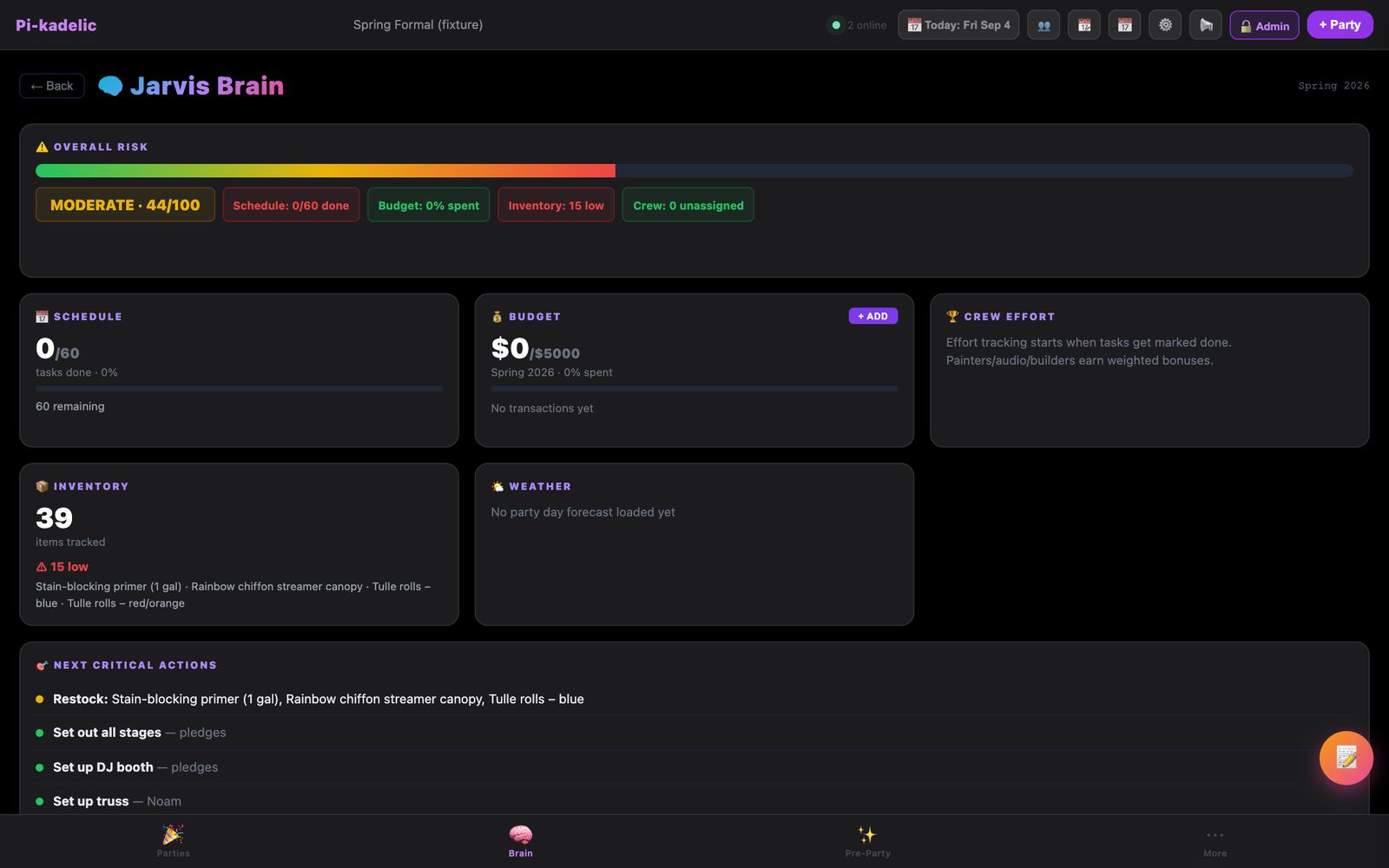This screenshot has height=868, width=1389.
Task: Click the pink brain icon in bottom nav
Action: click(x=521, y=835)
